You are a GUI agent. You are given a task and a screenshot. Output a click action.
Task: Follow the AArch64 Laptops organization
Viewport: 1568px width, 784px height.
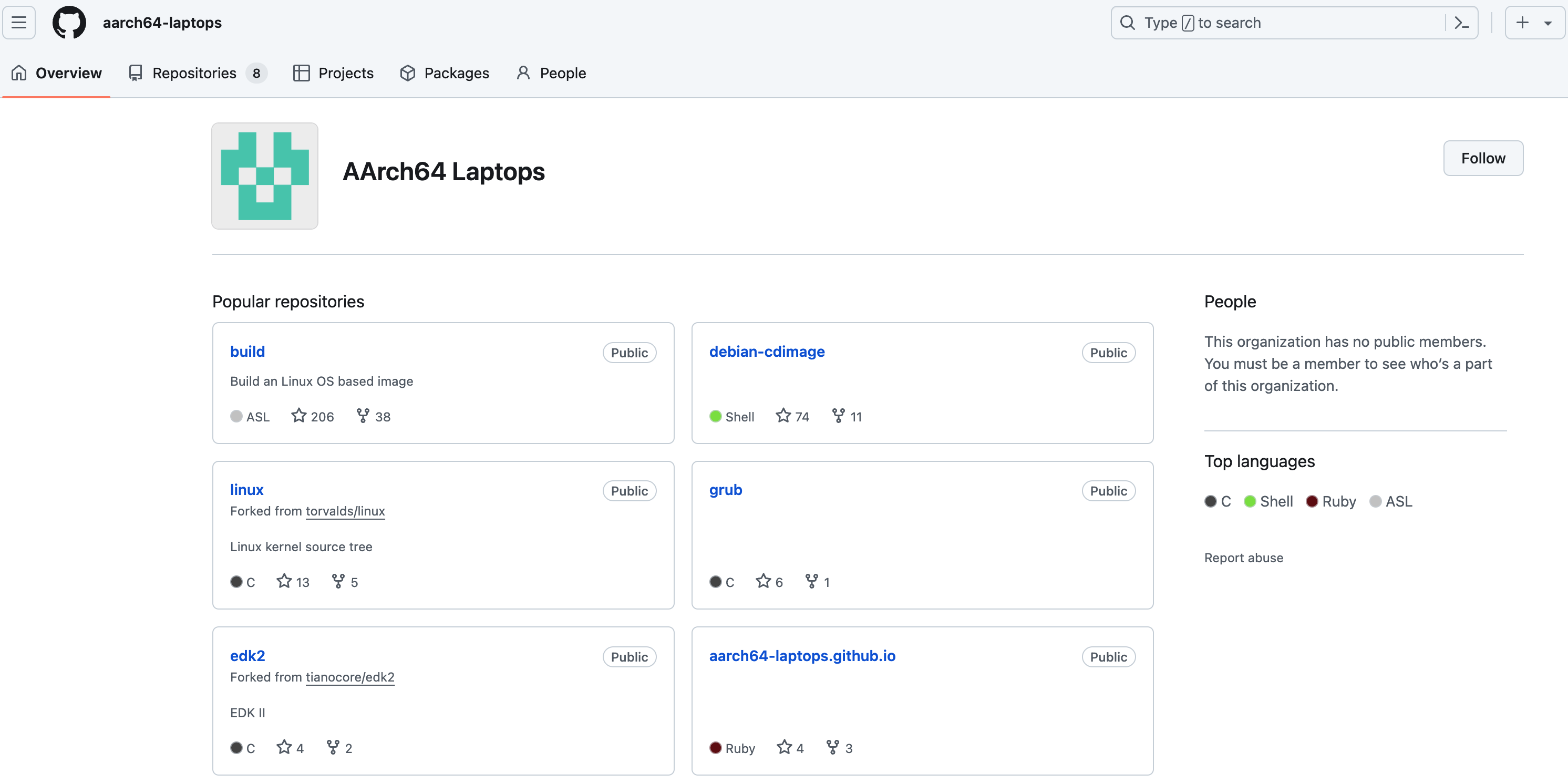(1483, 158)
